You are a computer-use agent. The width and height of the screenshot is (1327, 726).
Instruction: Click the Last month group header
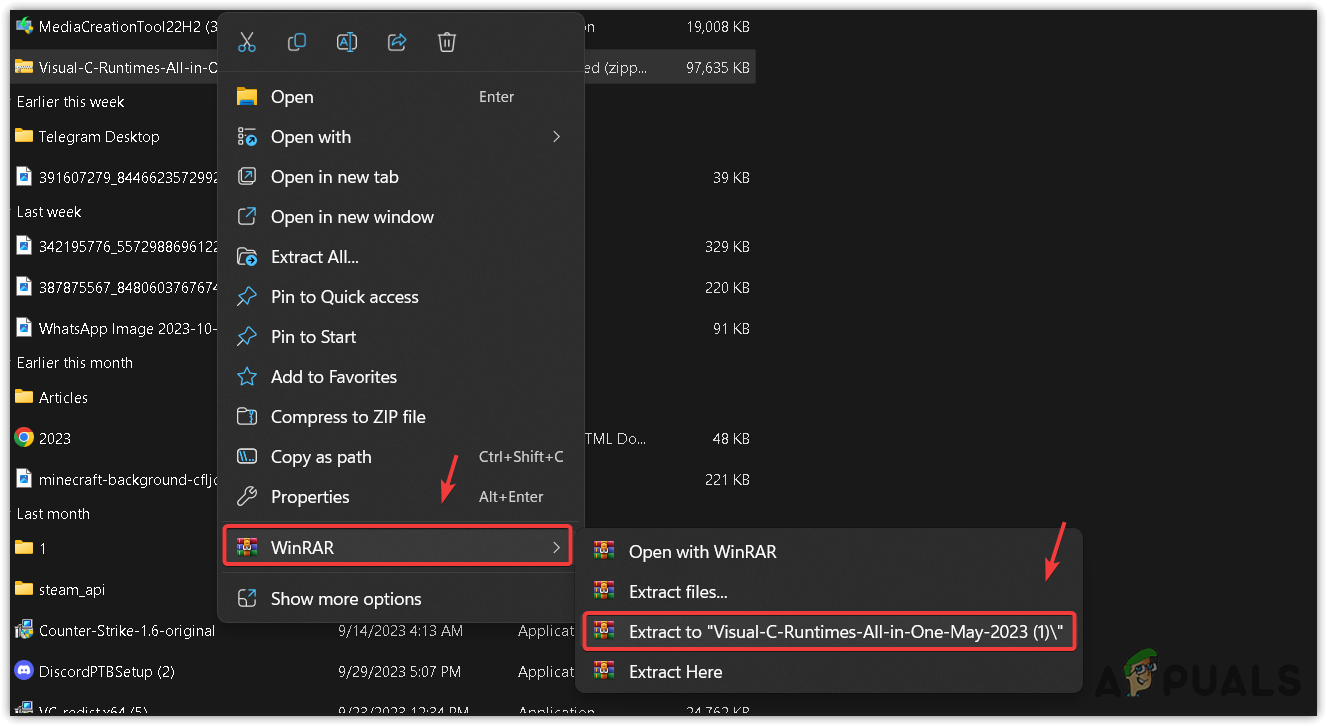point(53,514)
